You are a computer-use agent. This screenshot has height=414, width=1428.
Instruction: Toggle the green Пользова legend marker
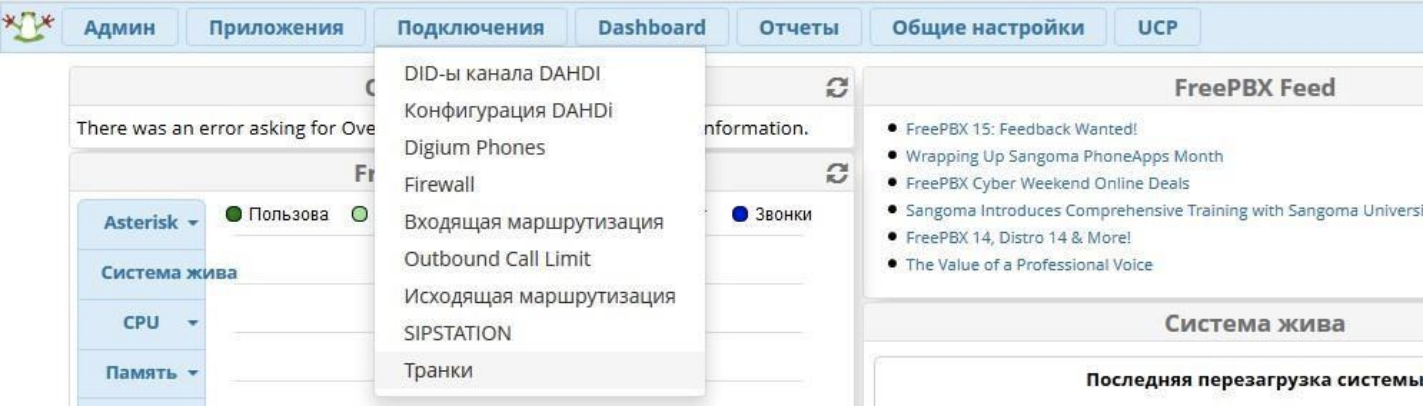coord(232,215)
